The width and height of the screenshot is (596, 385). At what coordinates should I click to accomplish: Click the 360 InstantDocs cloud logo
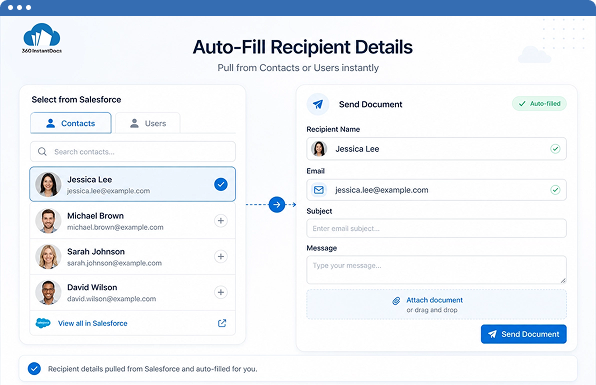(x=42, y=38)
